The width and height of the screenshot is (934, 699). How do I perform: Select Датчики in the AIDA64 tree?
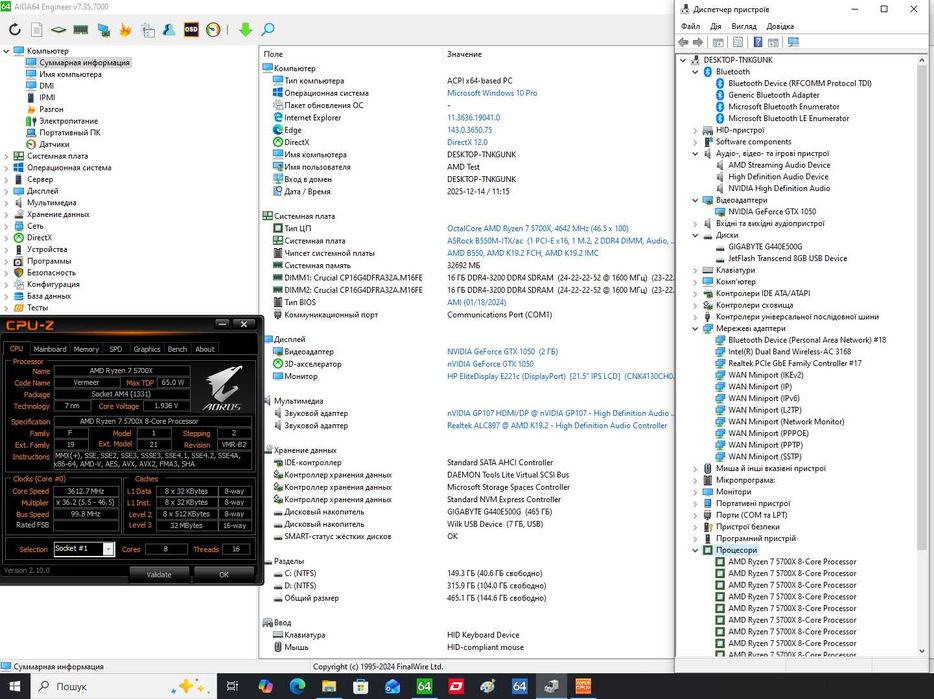coord(54,144)
